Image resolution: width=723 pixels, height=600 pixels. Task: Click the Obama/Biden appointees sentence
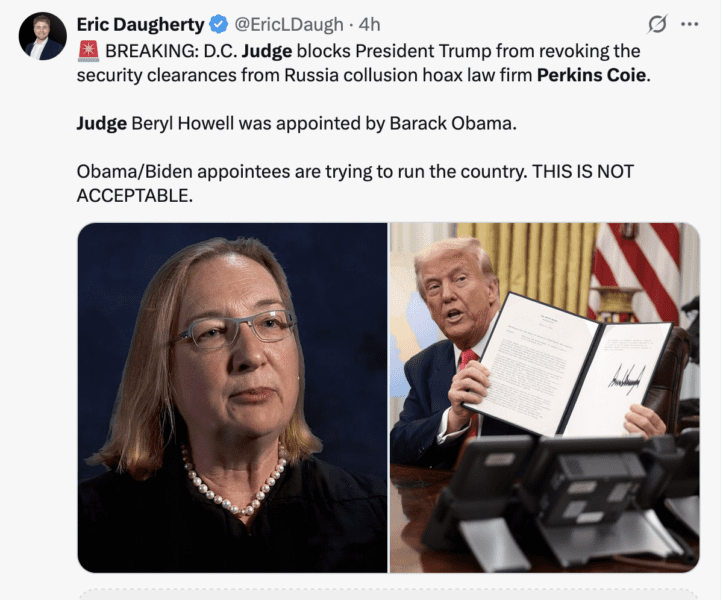click(x=301, y=172)
